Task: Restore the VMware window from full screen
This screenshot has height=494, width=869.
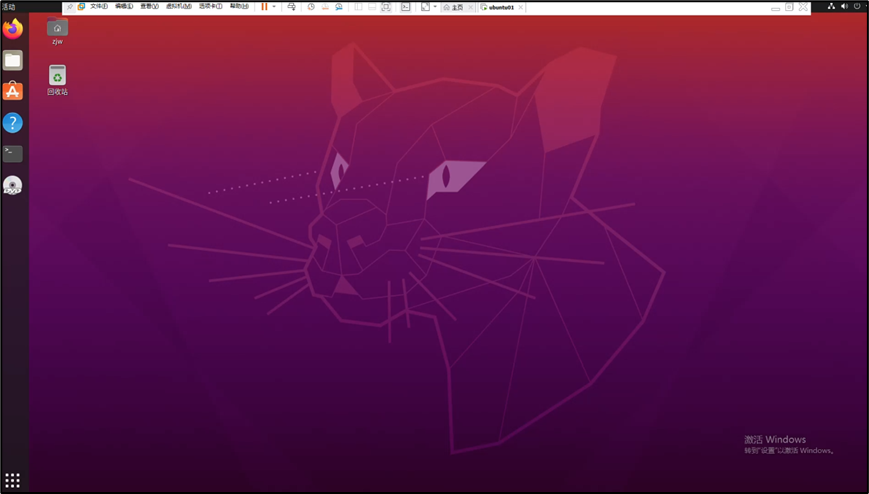Action: pyautogui.click(x=789, y=7)
